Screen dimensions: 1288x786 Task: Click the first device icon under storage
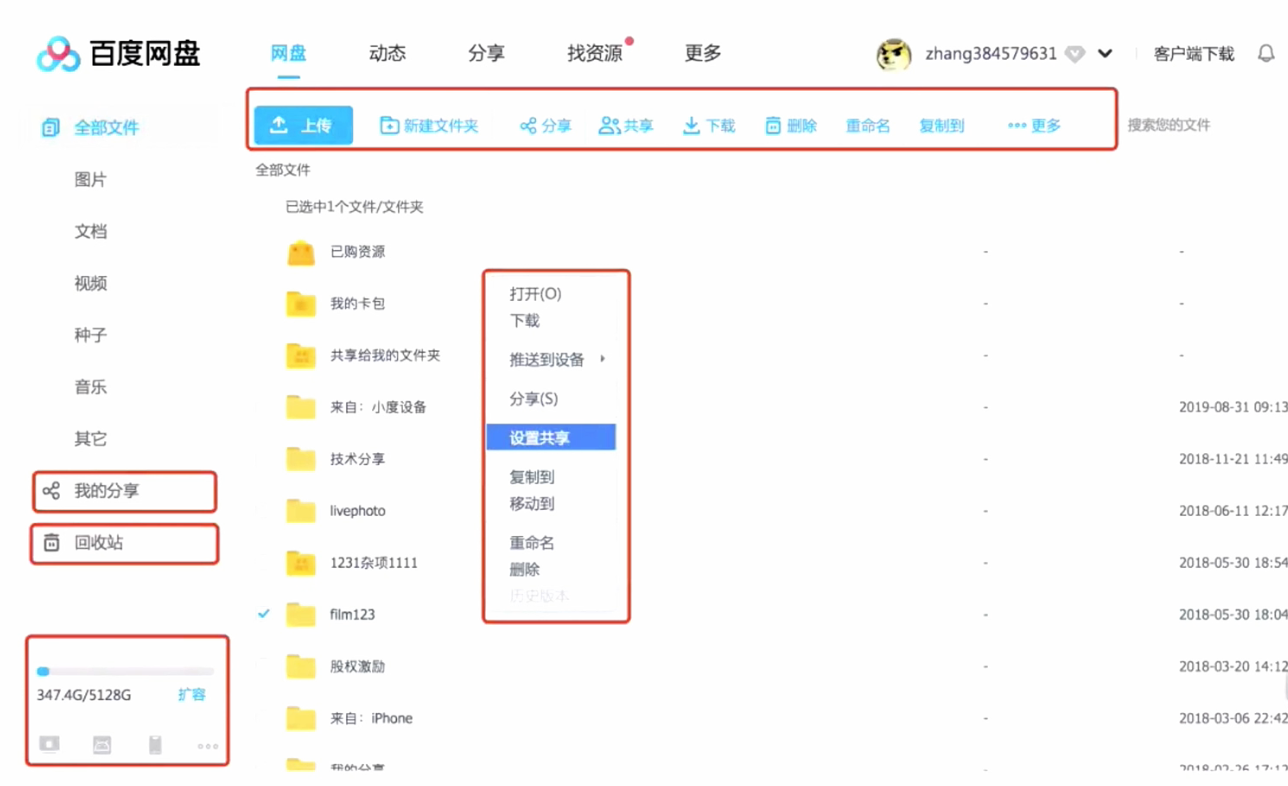49,744
